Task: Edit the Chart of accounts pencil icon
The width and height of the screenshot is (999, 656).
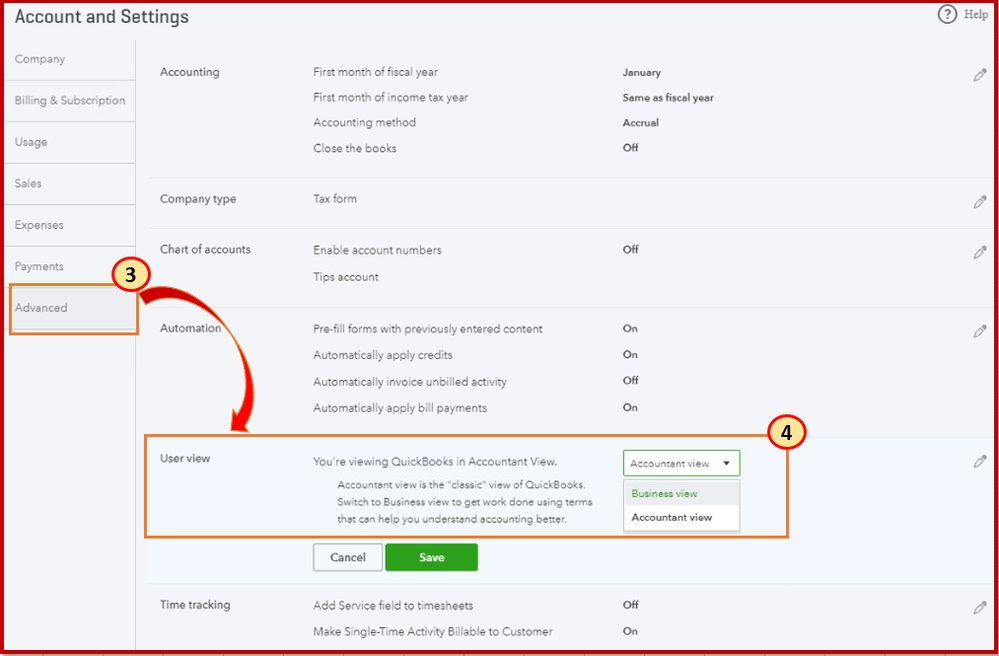Action: 980,252
